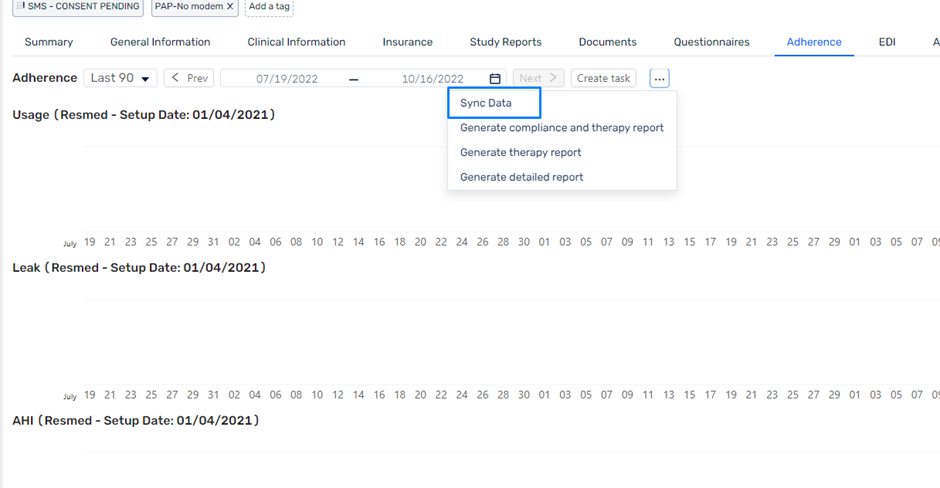Go to the Questionnaires tab
The width and height of the screenshot is (940, 488).
click(711, 42)
